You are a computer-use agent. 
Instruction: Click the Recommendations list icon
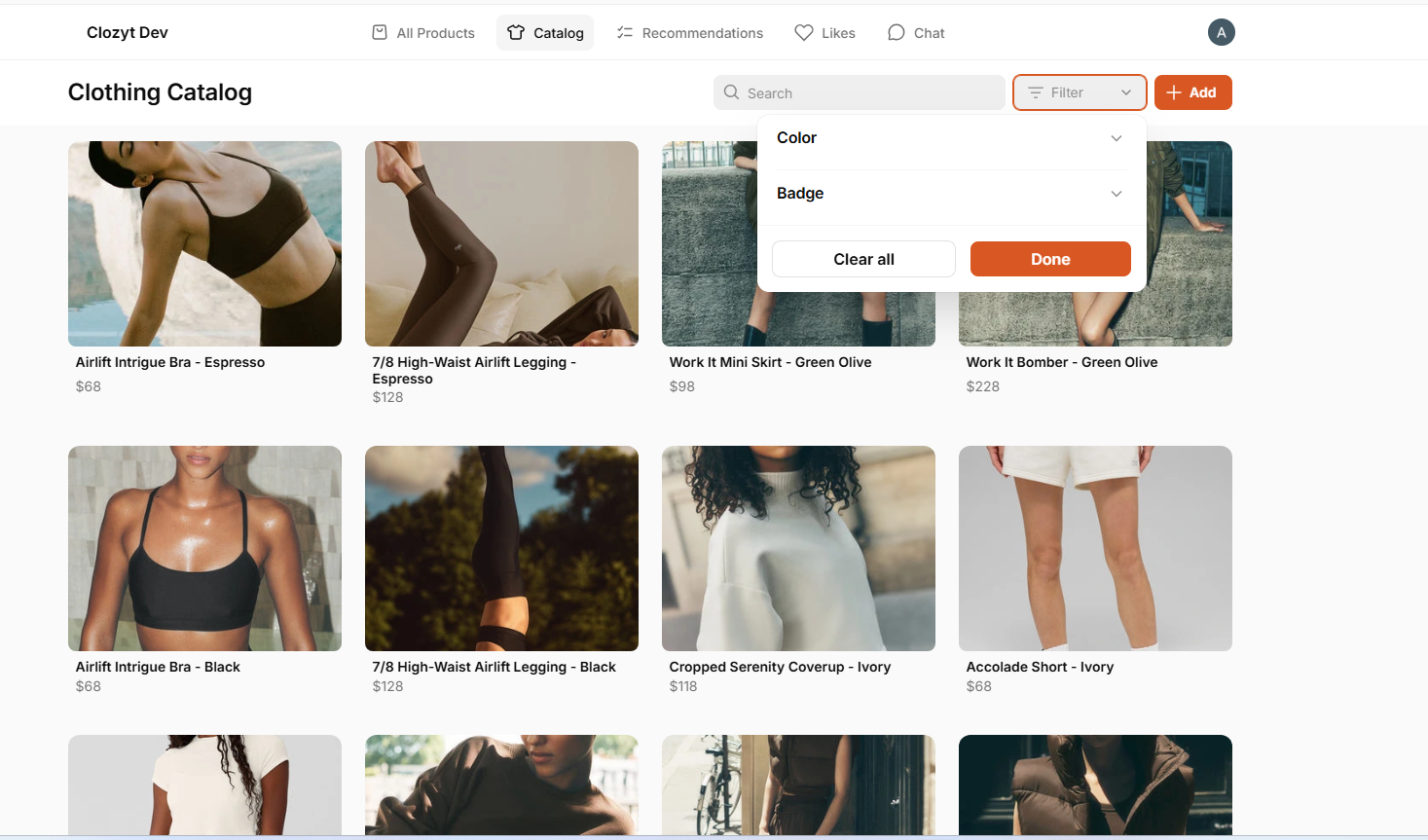[x=625, y=32]
